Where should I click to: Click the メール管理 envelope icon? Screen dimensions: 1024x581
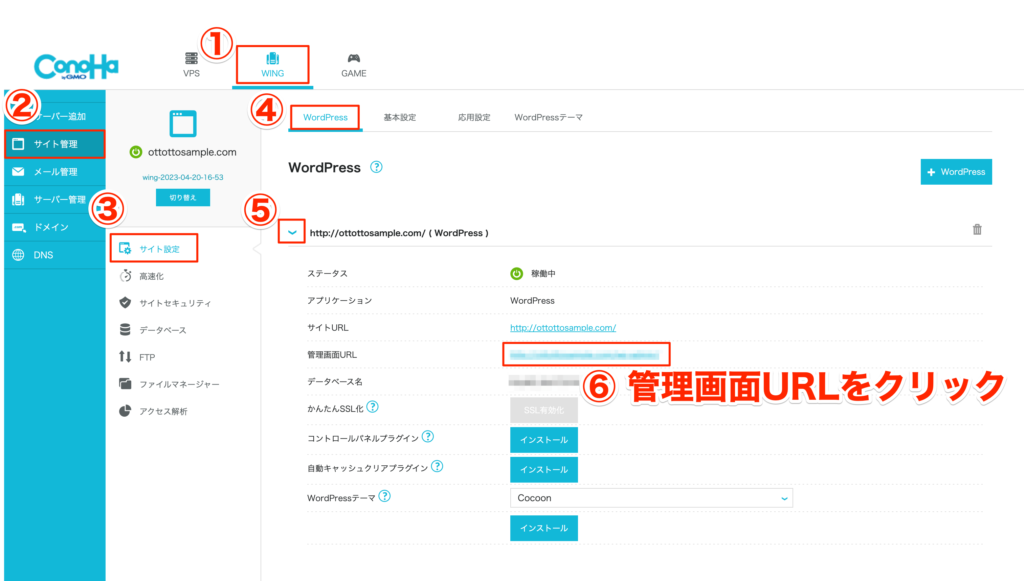pos(18,172)
